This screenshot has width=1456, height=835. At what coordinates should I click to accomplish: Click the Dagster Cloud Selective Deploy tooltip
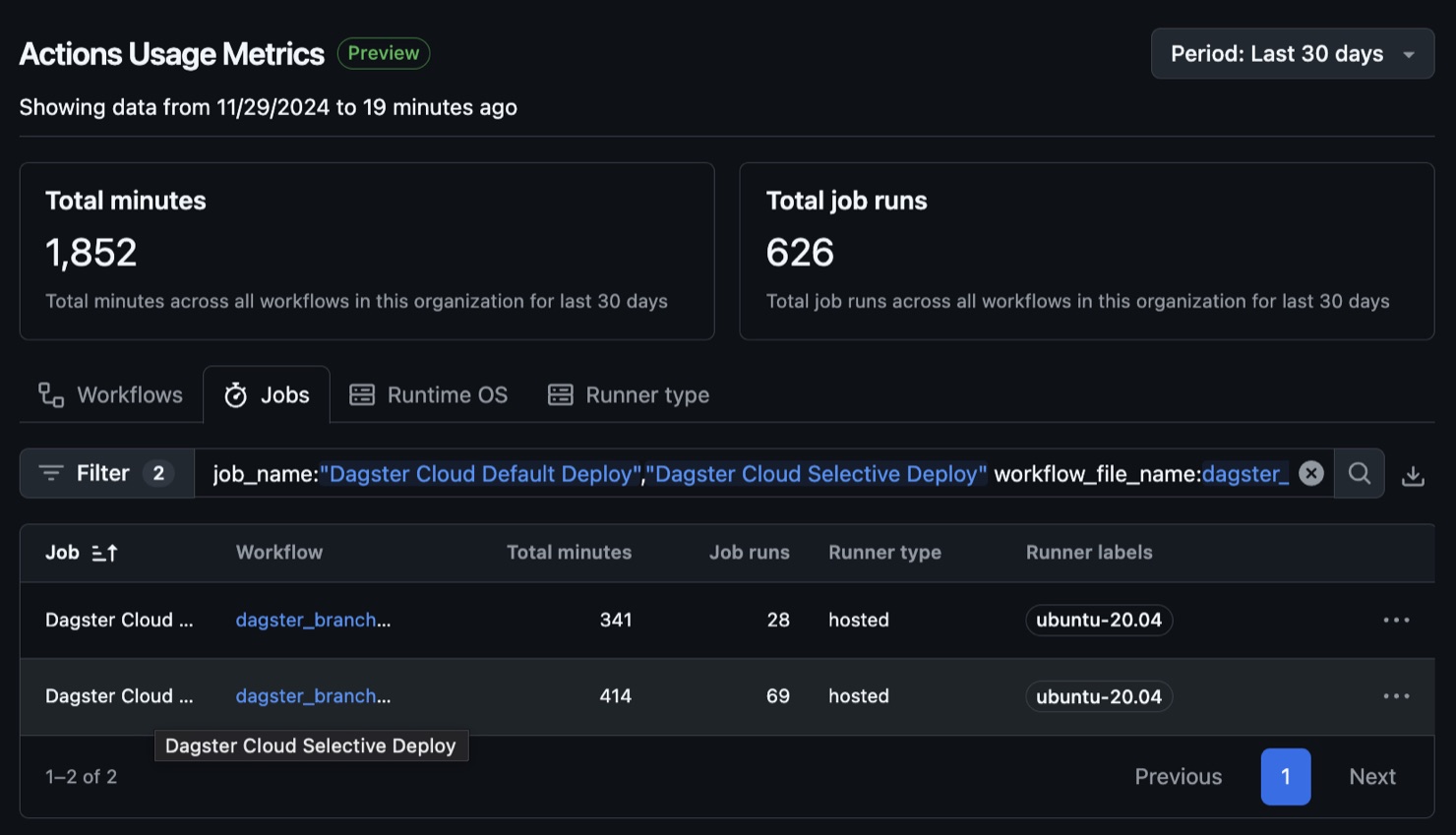tap(311, 746)
